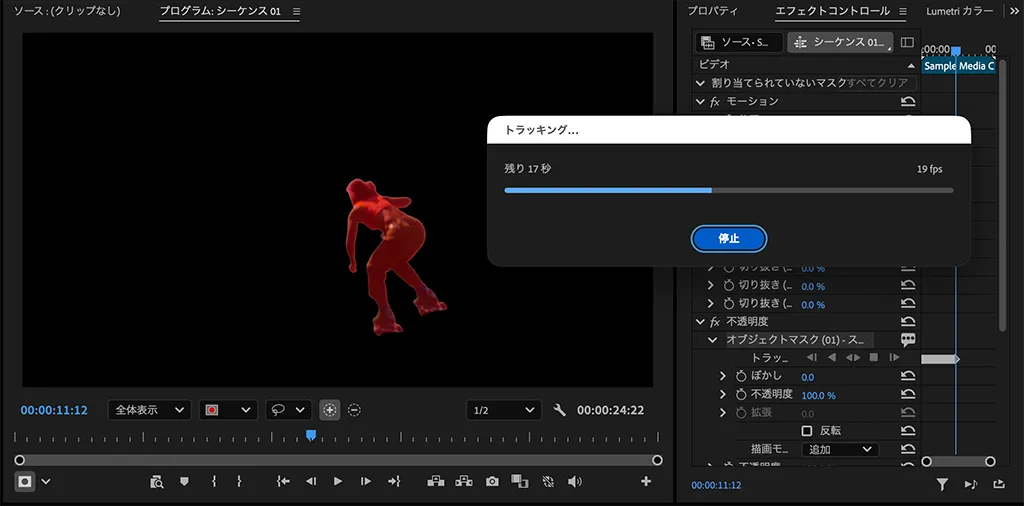The width and height of the screenshot is (1024, 506).
Task: Toggle the ぼかし stopwatch animation
Action: click(x=741, y=376)
